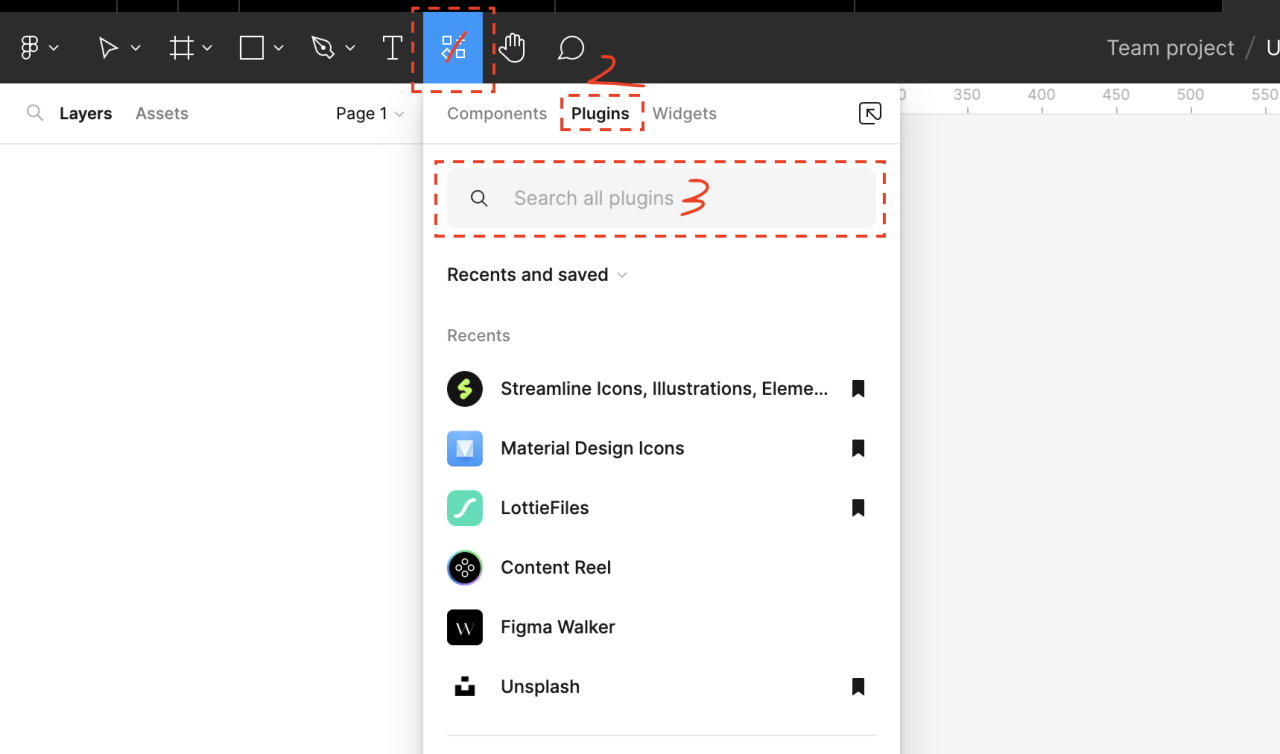
Task: Run the LottieFiles plugin
Action: pyautogui.click(x=545, y=508)
